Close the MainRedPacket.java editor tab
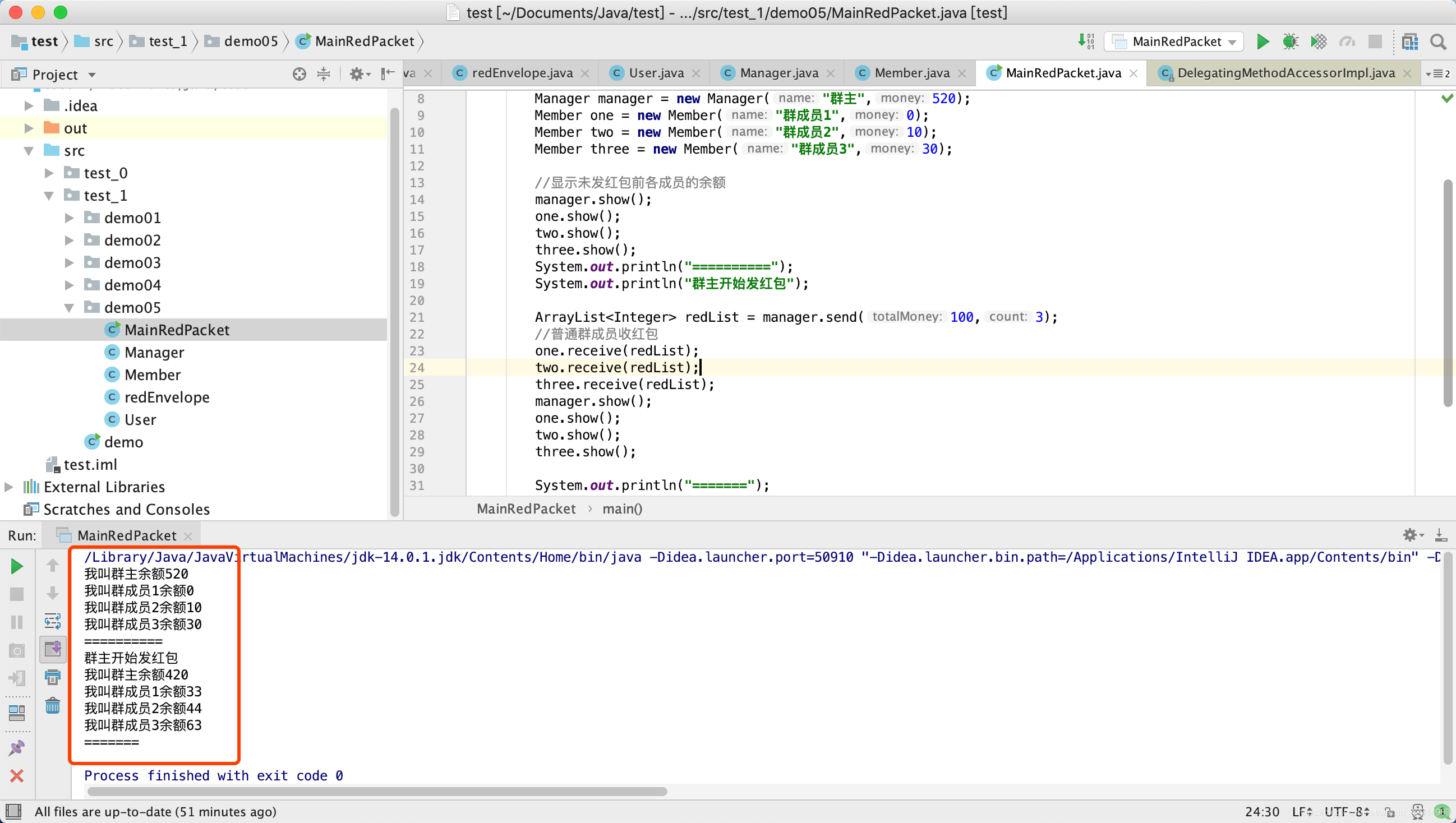1456x823 pixels. point(1134,73)
